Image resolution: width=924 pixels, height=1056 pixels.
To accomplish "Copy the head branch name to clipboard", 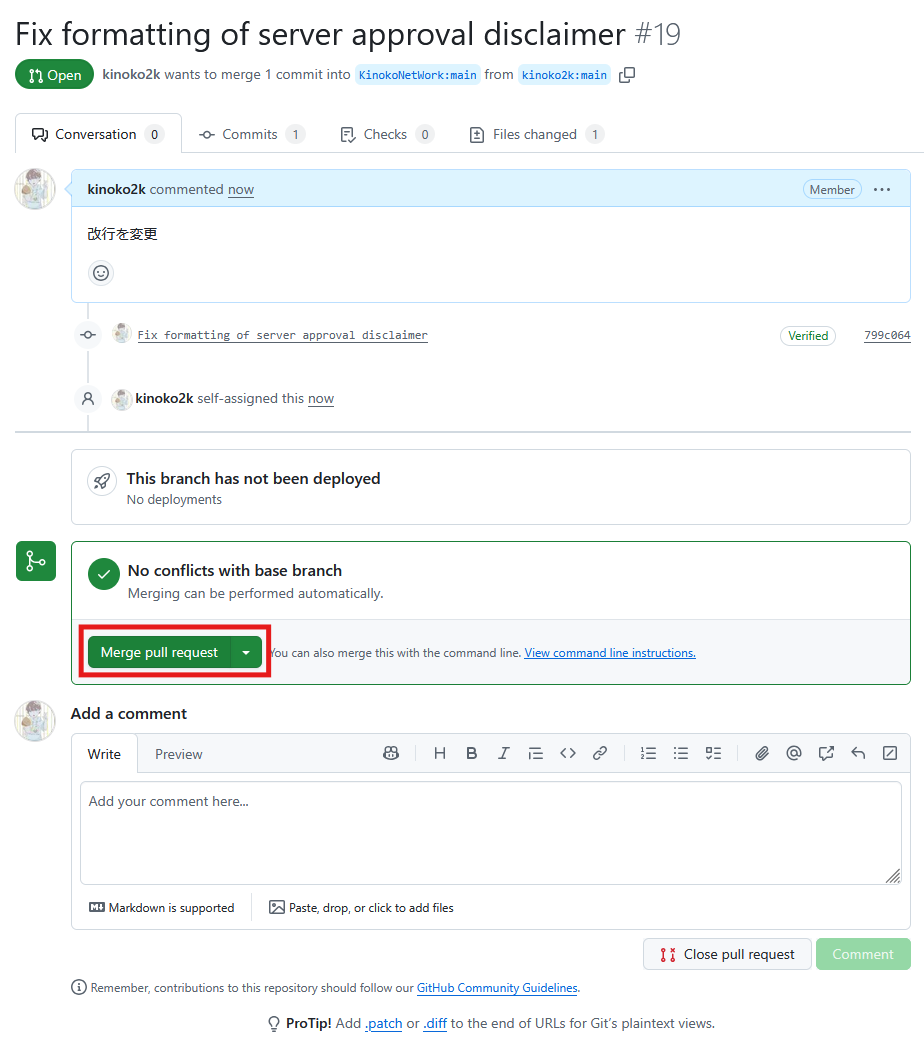I will pyautogui.click(x=627, y=75).
